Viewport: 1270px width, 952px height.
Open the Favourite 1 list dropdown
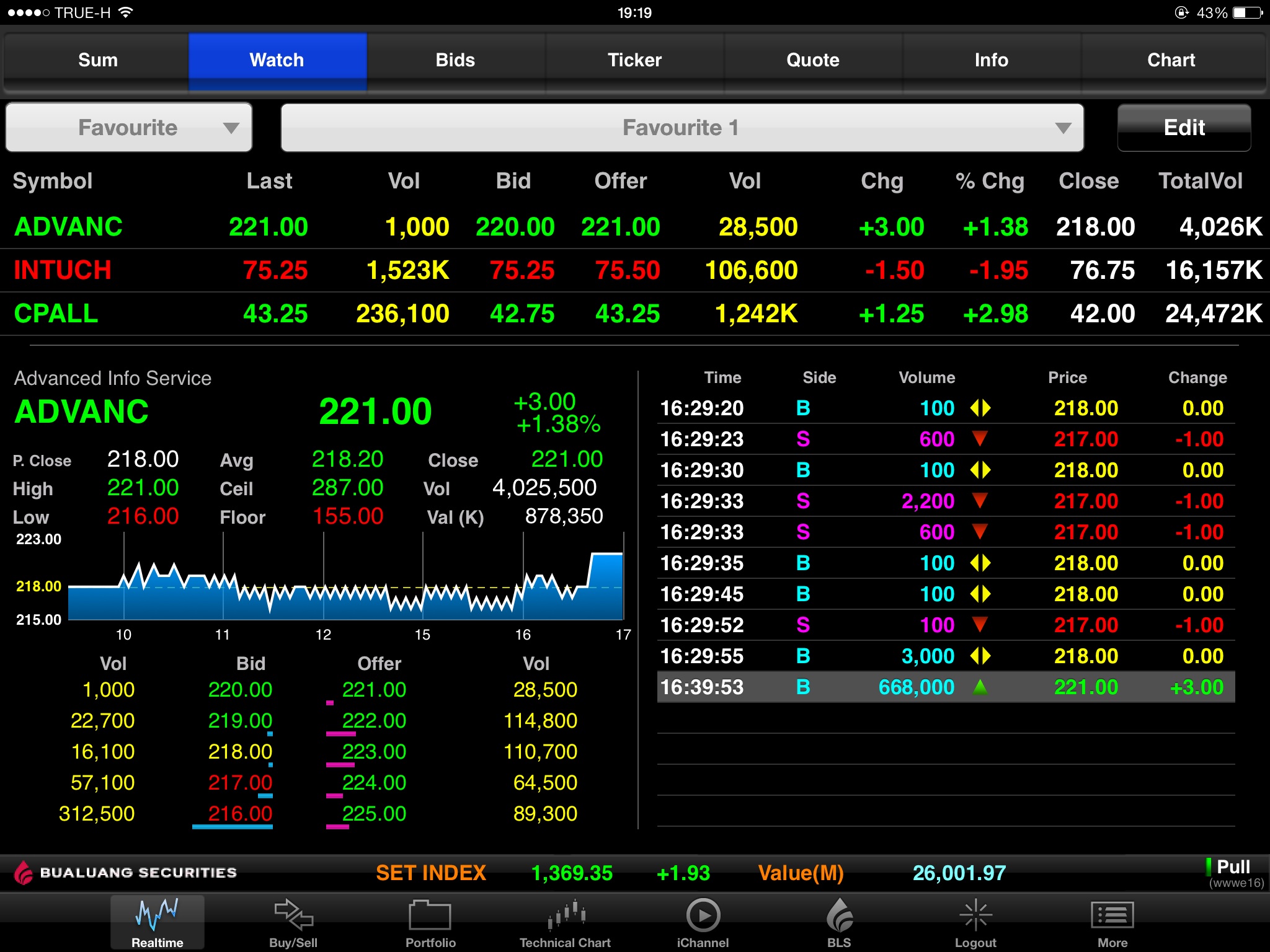click(682, 127)
